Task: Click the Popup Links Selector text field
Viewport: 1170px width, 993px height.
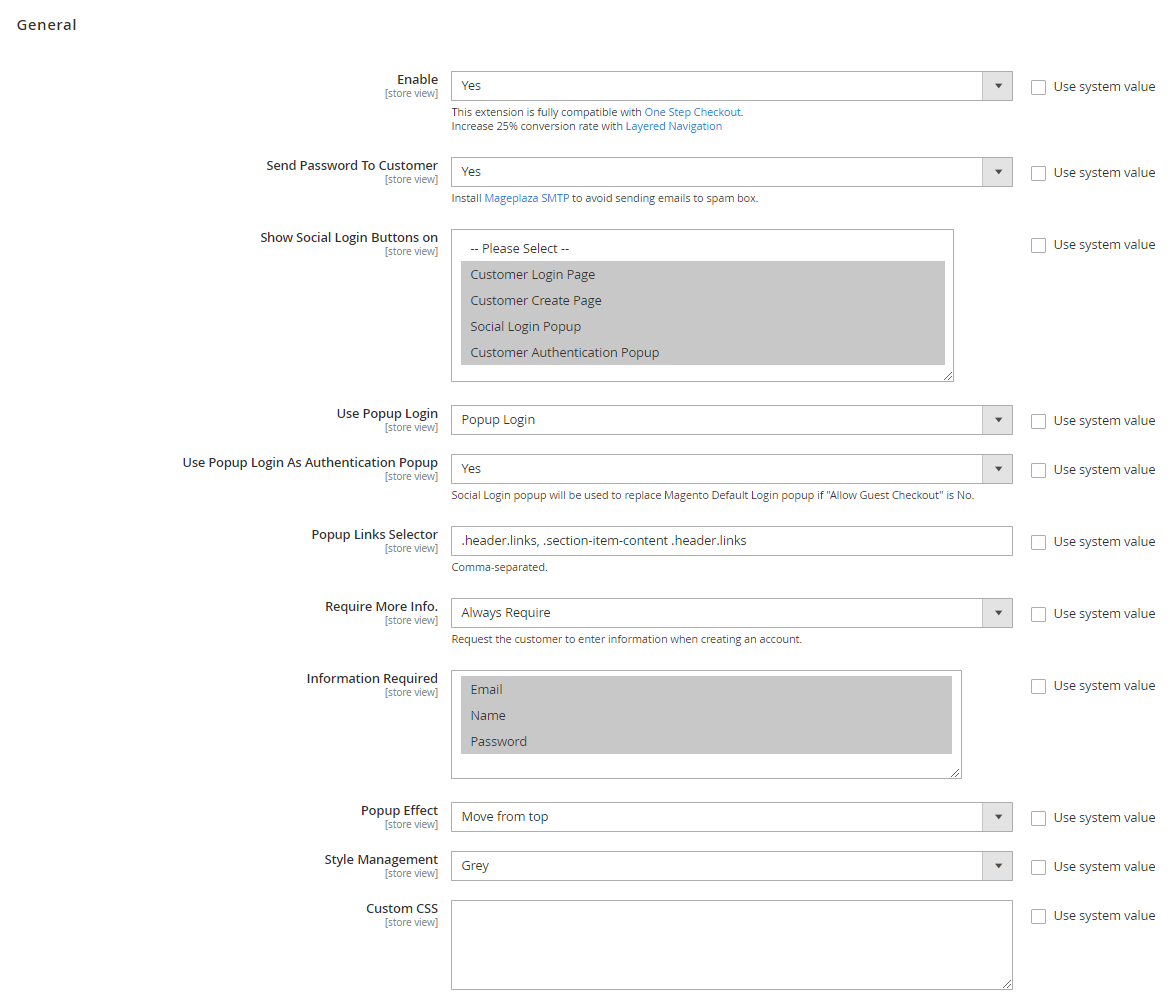Action: tap(731, 541)
